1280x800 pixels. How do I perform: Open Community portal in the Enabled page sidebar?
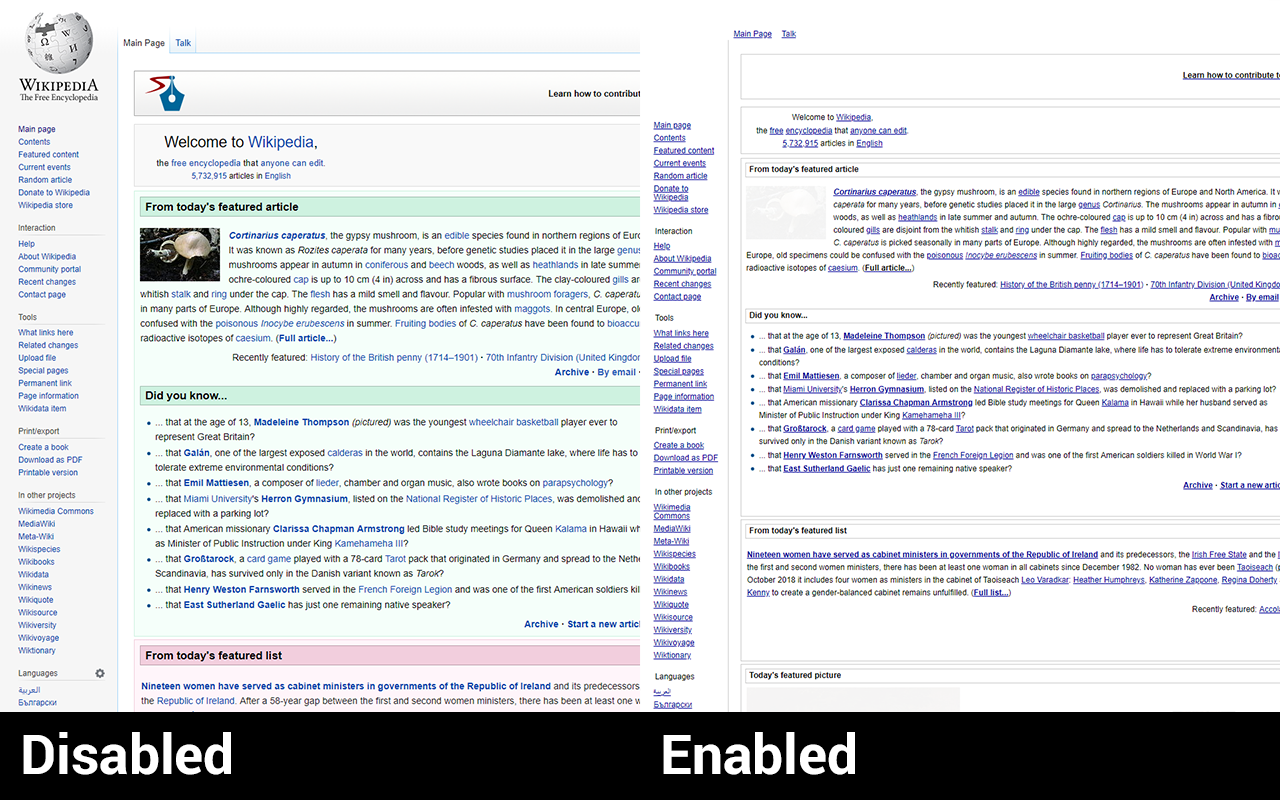point(685,271)
